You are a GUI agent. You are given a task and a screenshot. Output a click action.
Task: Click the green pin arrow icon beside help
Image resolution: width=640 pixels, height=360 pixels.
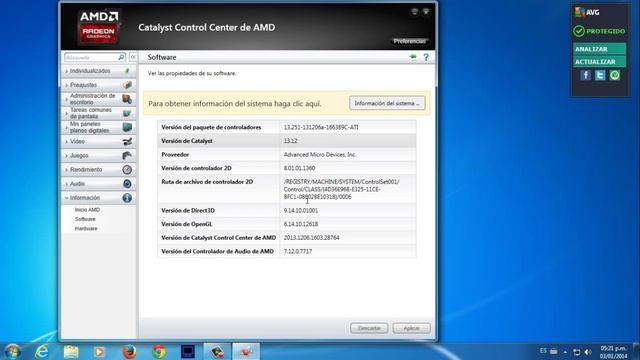click(413, 57)
